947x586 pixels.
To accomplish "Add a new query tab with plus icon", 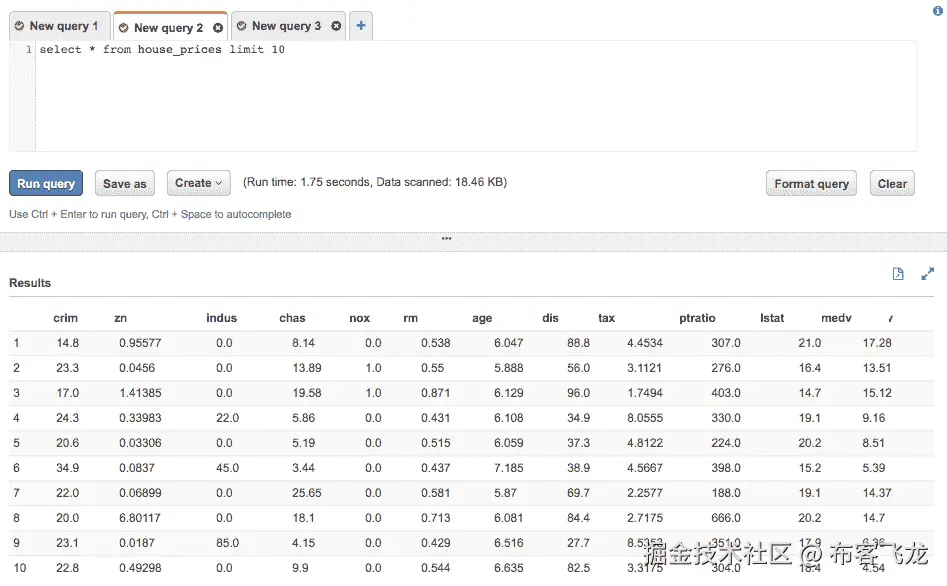I will [361, 25].
